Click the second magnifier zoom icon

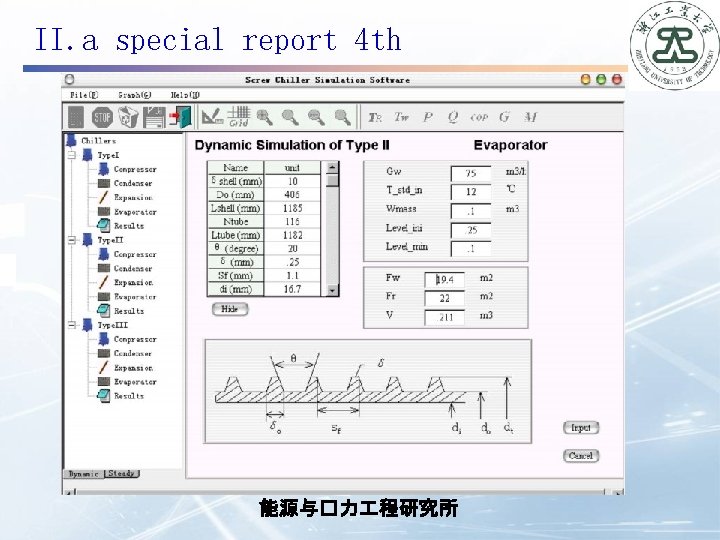[290, 118]
